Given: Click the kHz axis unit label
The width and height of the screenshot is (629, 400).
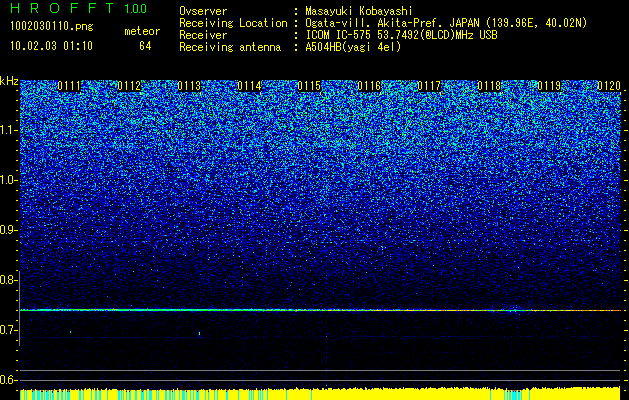Looking at the screenshot, I should pyautogui.click(x=9, y=81).
